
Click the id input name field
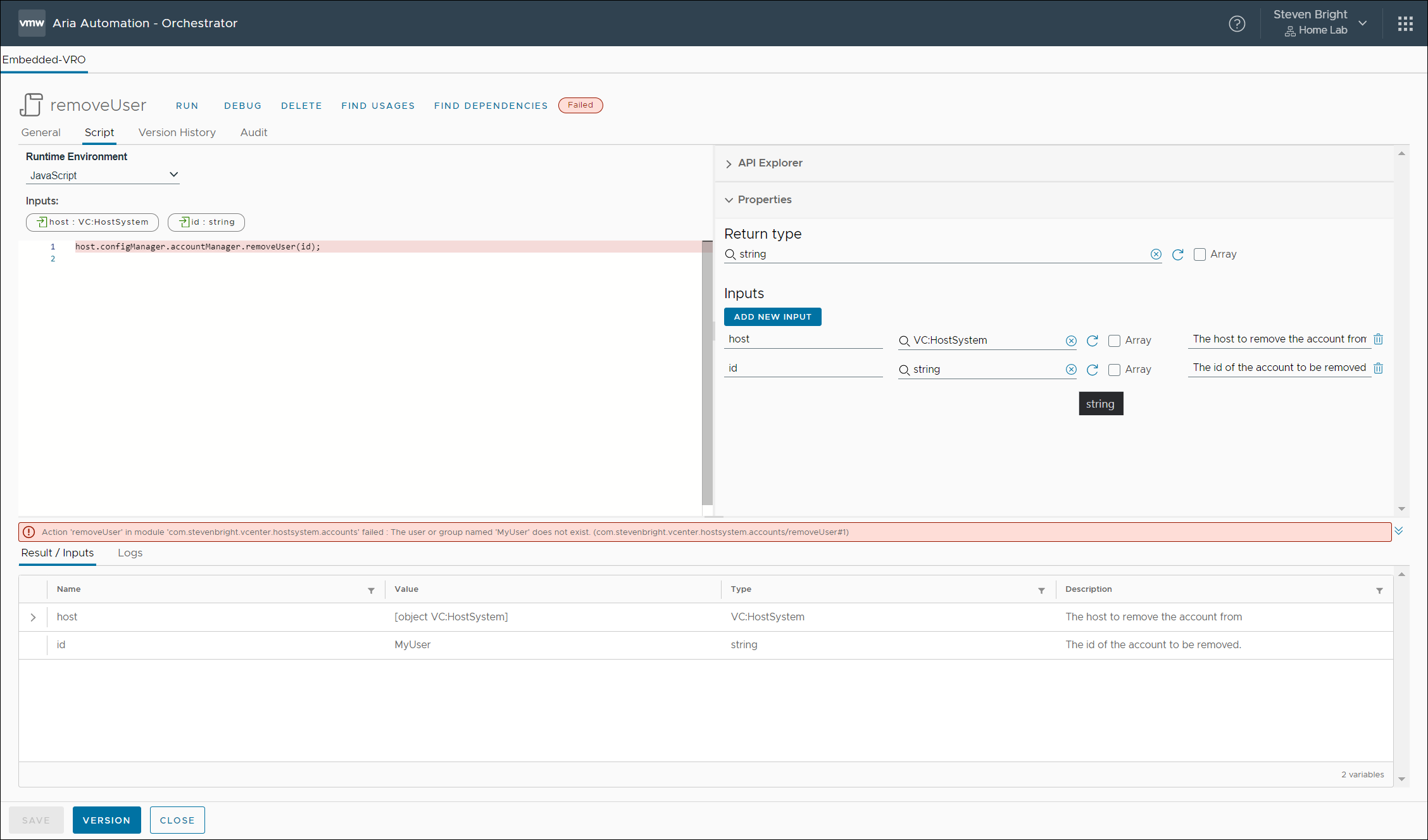point(803,368)
